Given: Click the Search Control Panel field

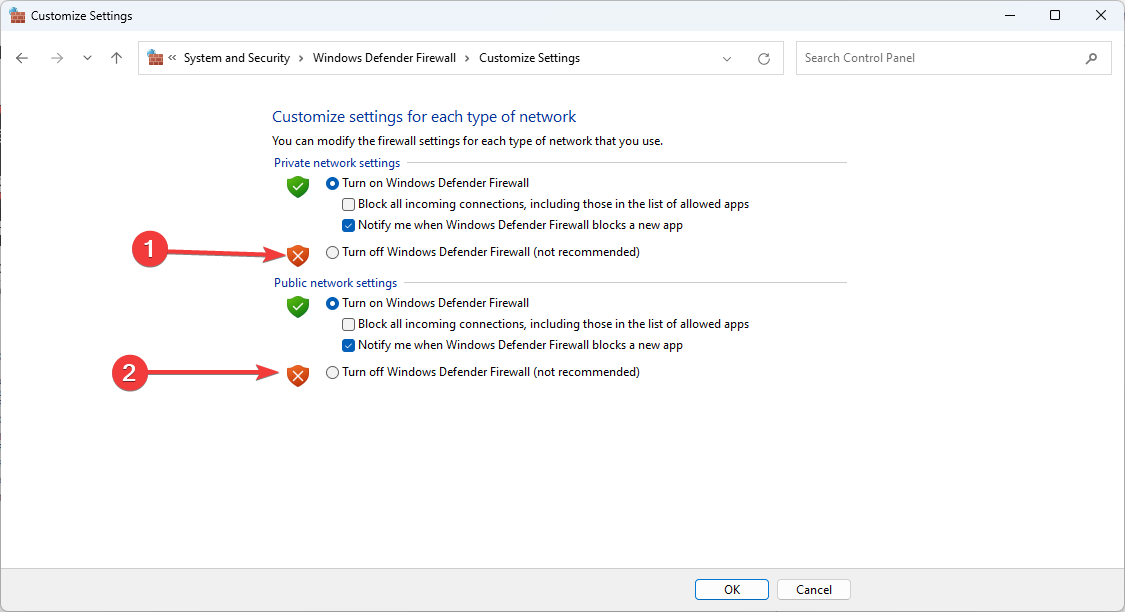Looking at the screenshot, I should pyautogui.click(x=954, y=58).
